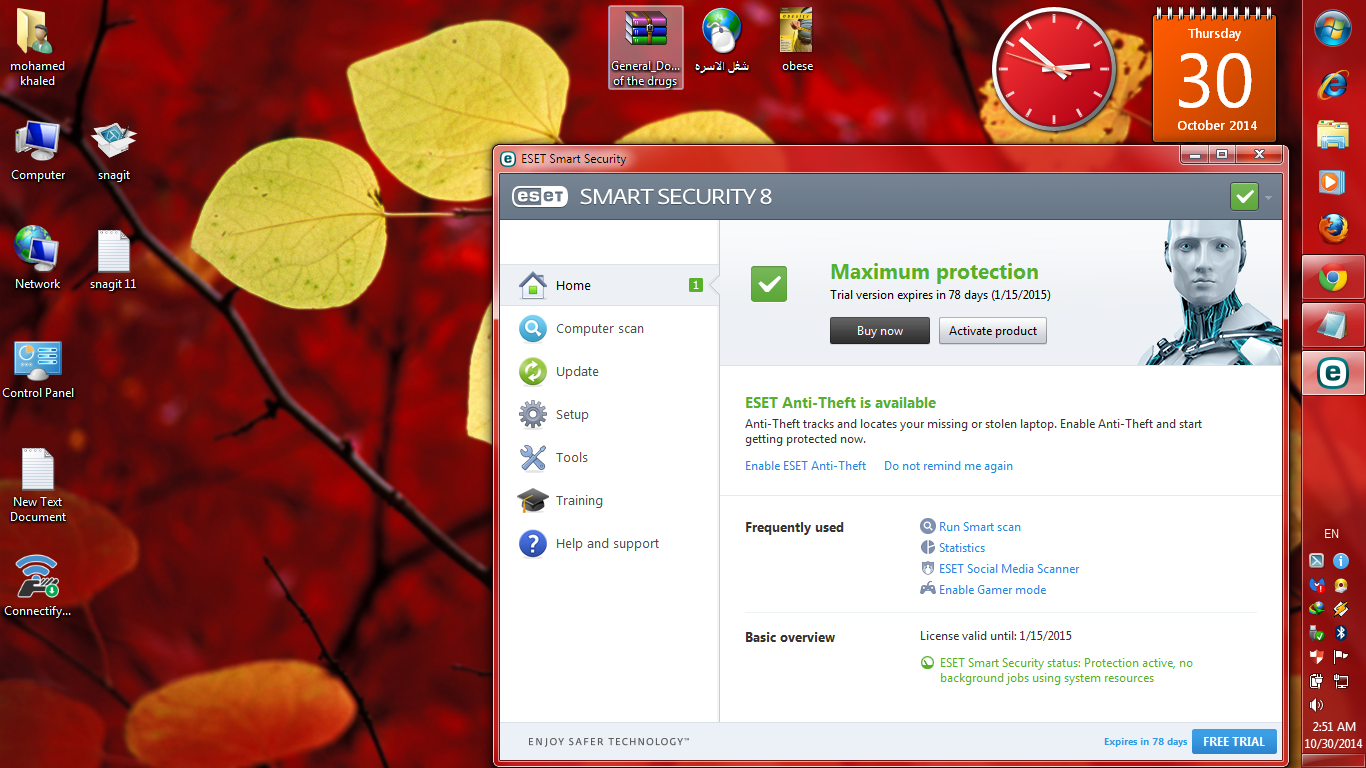Click the Enable ESET Anti-Theft link

click(x=806, y=466)
